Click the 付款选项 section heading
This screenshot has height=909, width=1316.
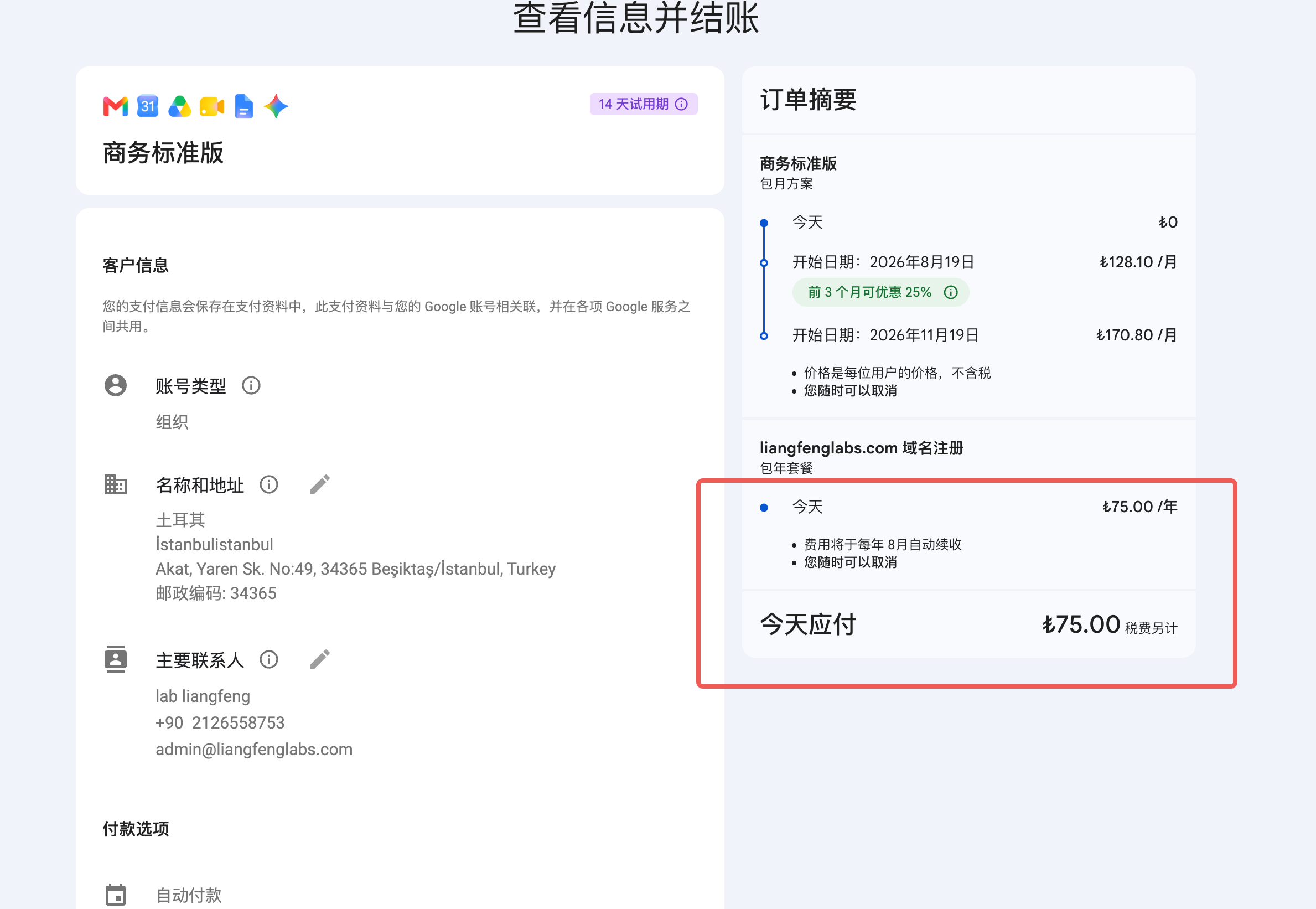136,829
